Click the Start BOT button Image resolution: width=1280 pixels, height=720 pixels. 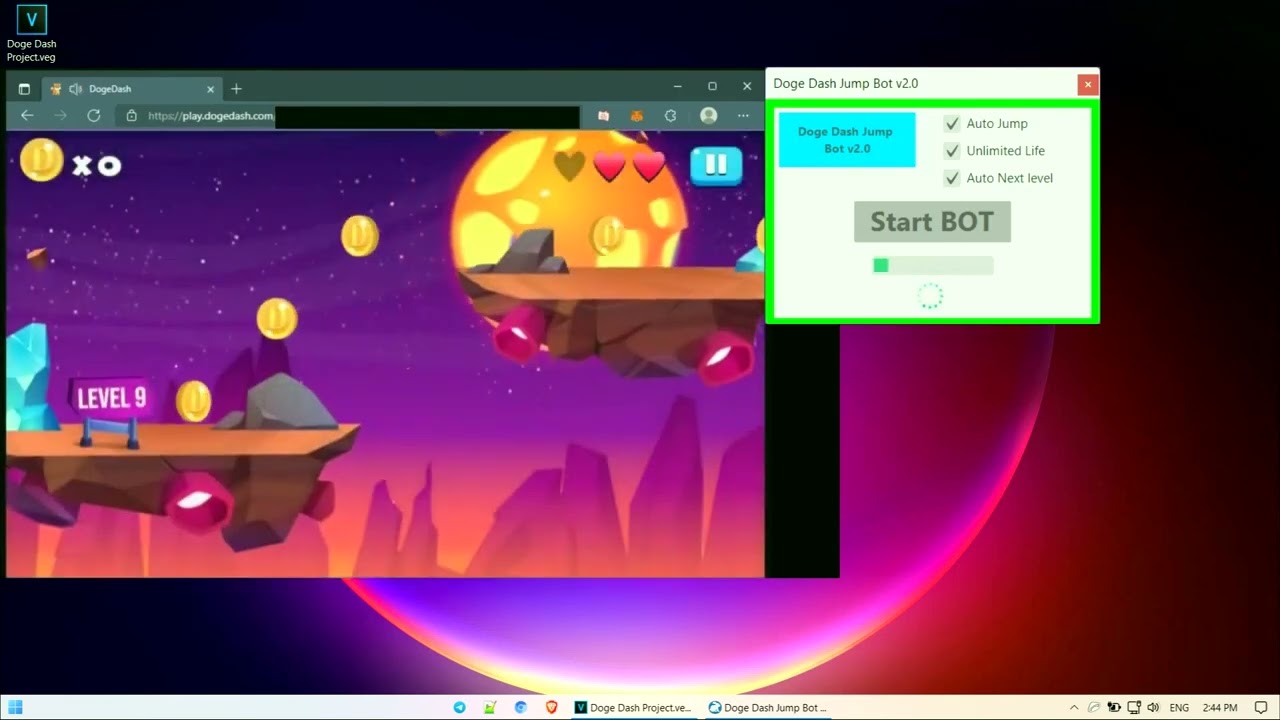click(x=932, y=222)
